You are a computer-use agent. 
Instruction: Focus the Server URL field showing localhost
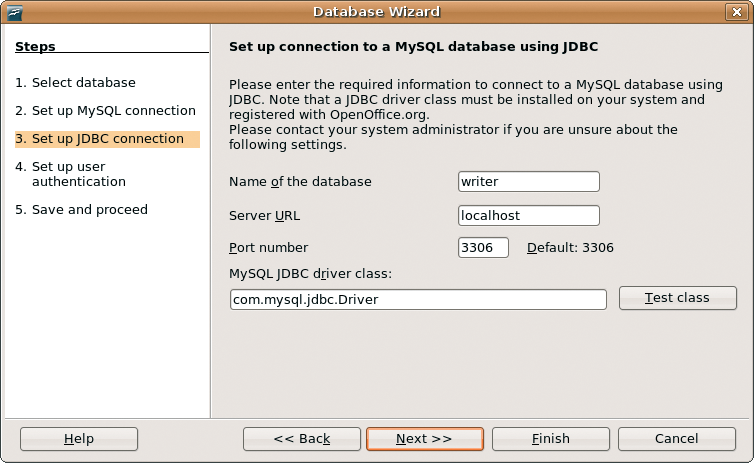pos(528,215)
